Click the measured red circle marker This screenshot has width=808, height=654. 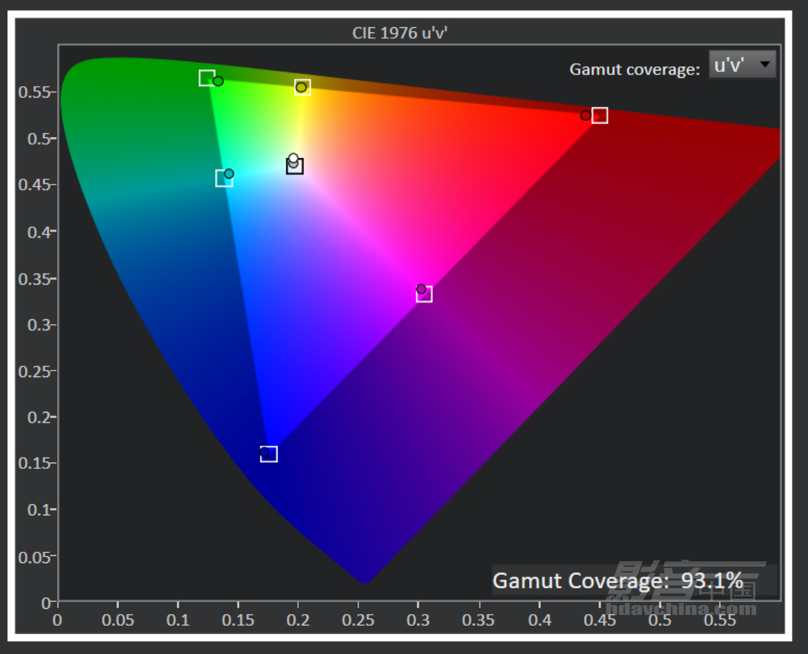tap(585, 115)
